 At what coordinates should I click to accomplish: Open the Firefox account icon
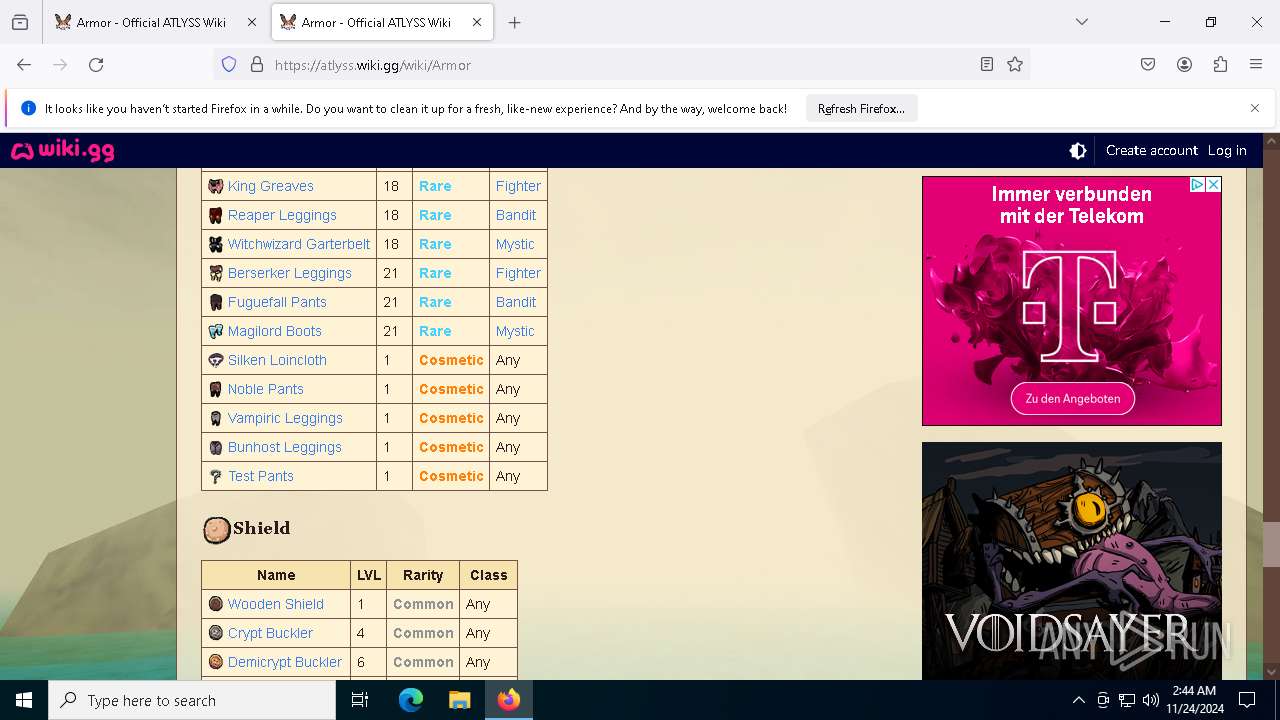(x=1184, y=65)
